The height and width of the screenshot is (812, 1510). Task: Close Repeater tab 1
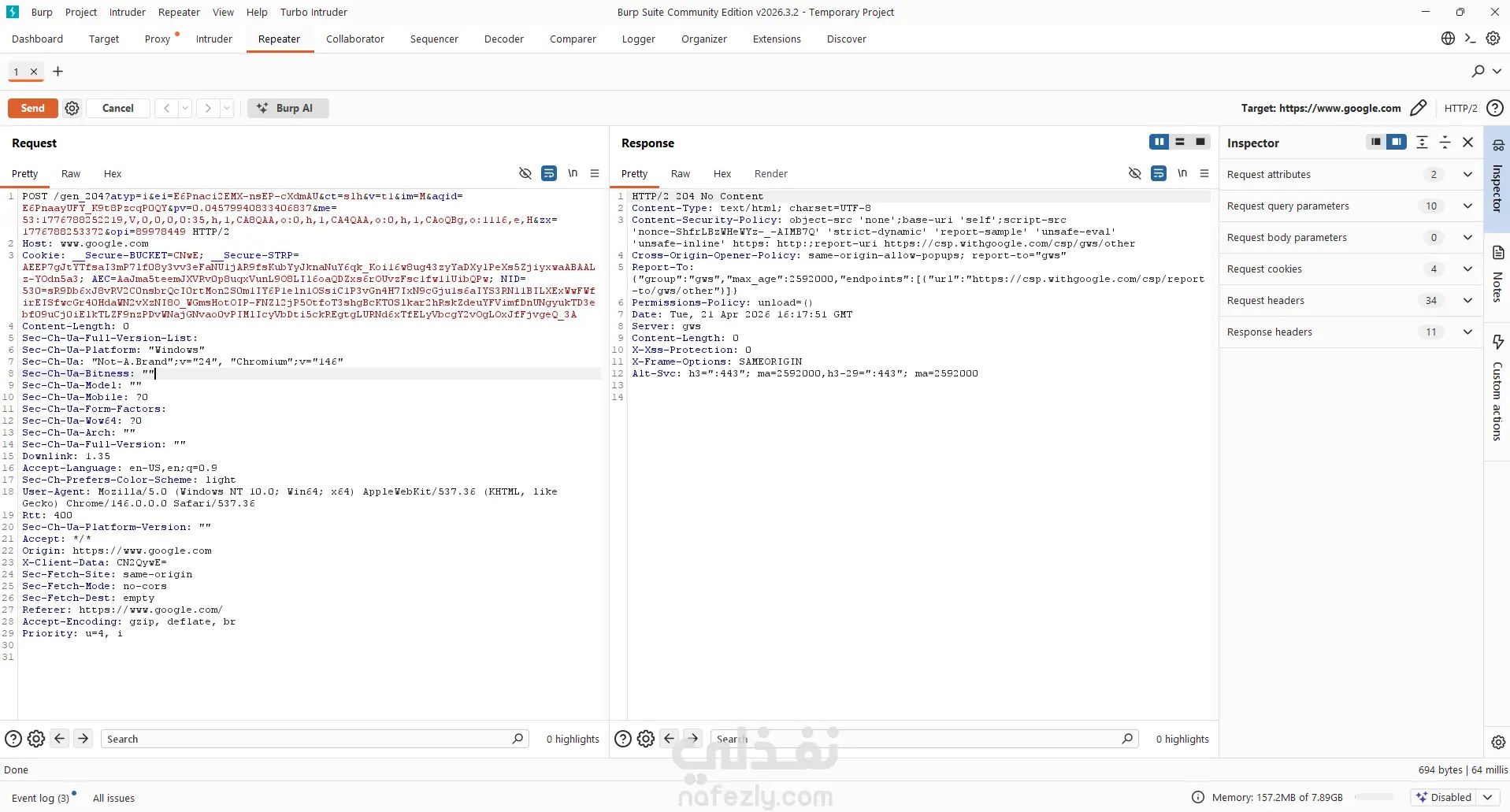[34, 72]
